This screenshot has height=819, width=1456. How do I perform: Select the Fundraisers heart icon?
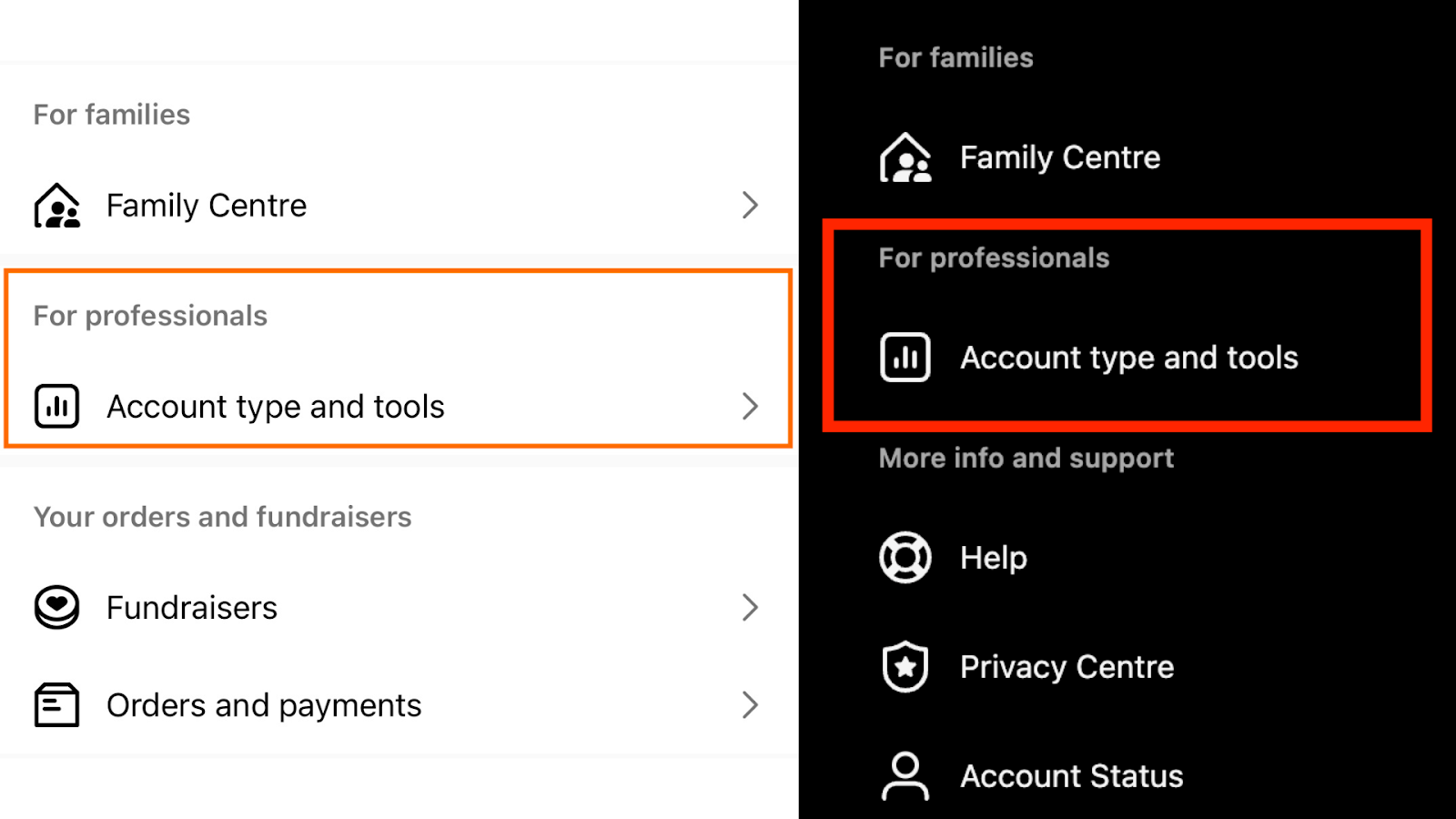pyautogui.click(x=56, y=607)
